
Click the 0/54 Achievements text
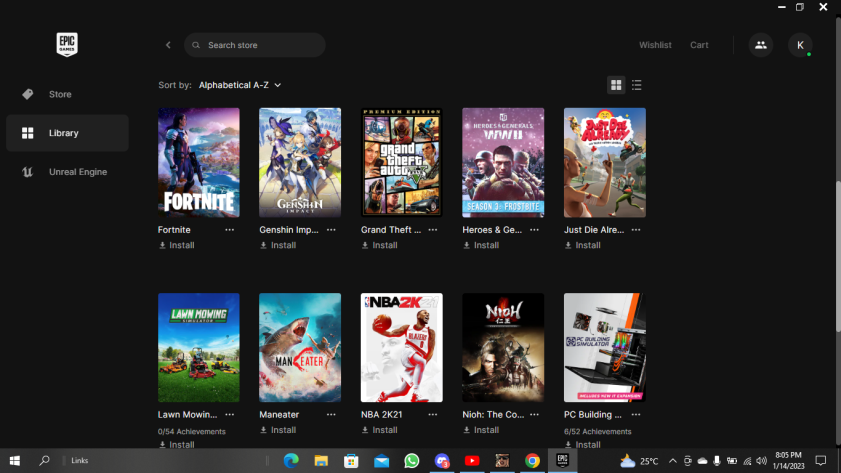191,432
